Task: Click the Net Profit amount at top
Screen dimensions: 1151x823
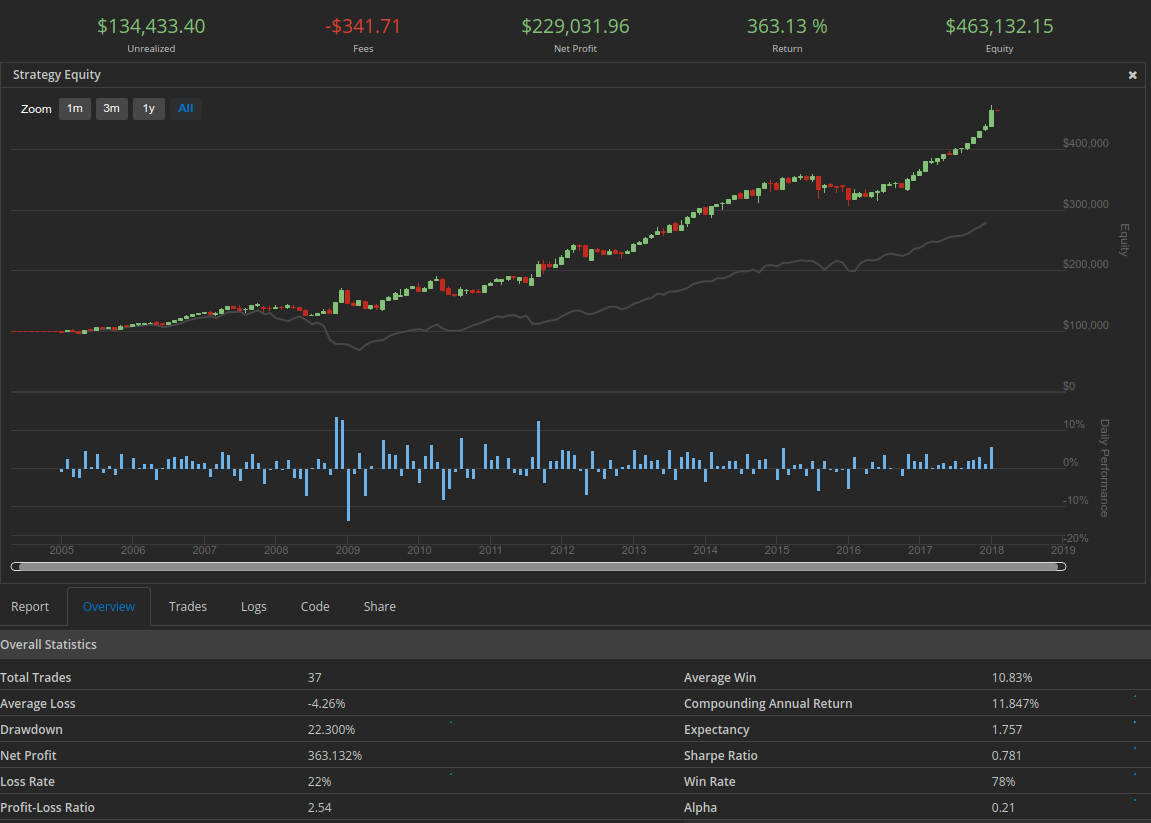Action: [575, 27]
